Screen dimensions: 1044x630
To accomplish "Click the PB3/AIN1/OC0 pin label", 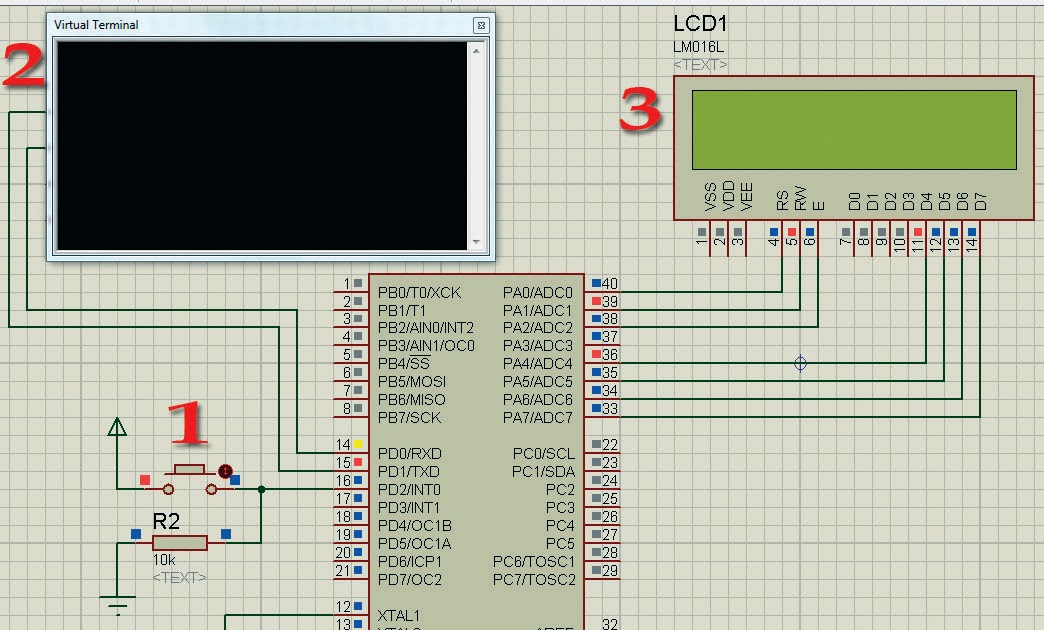I will [426, 346].
